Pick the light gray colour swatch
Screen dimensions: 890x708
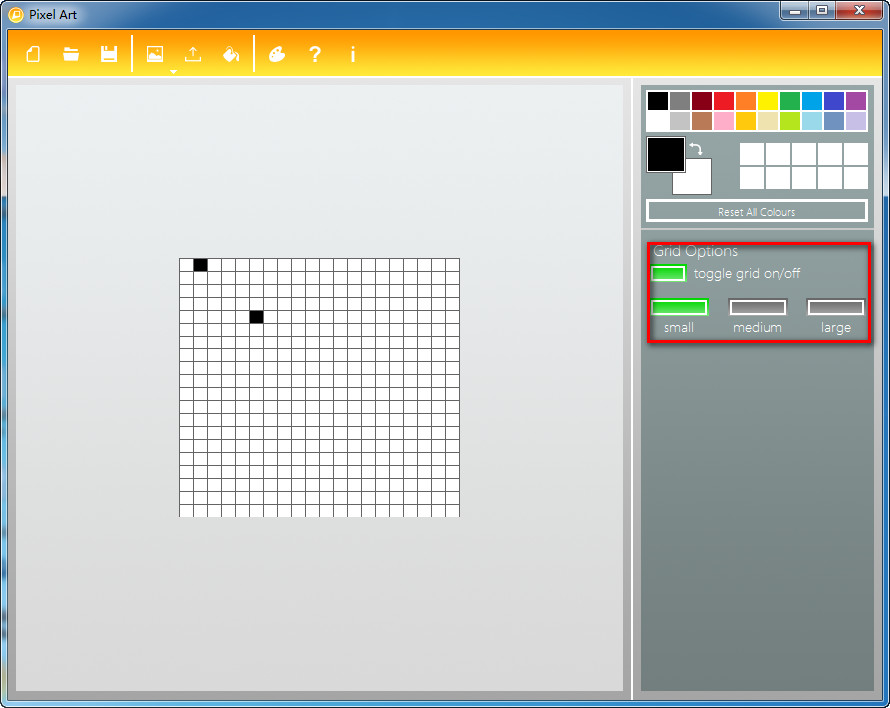pos(679,121)
